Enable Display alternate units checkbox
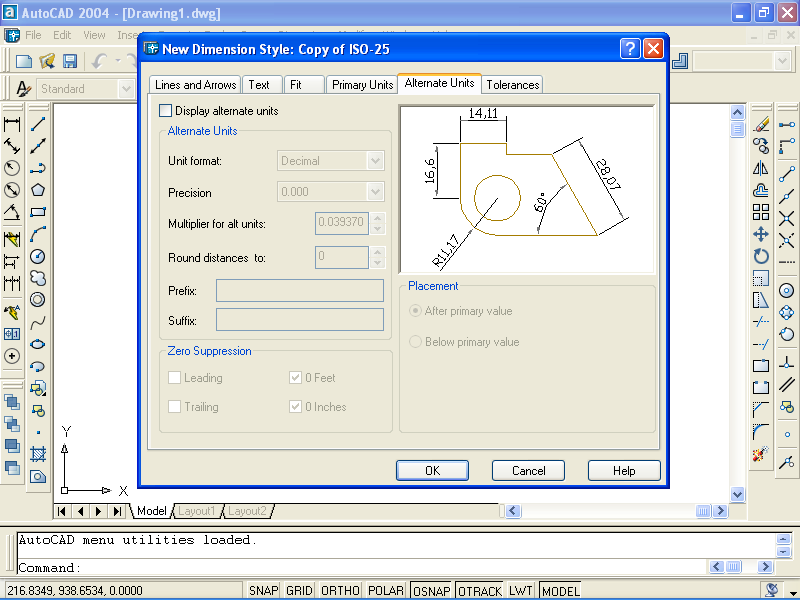 click(165, 111)
